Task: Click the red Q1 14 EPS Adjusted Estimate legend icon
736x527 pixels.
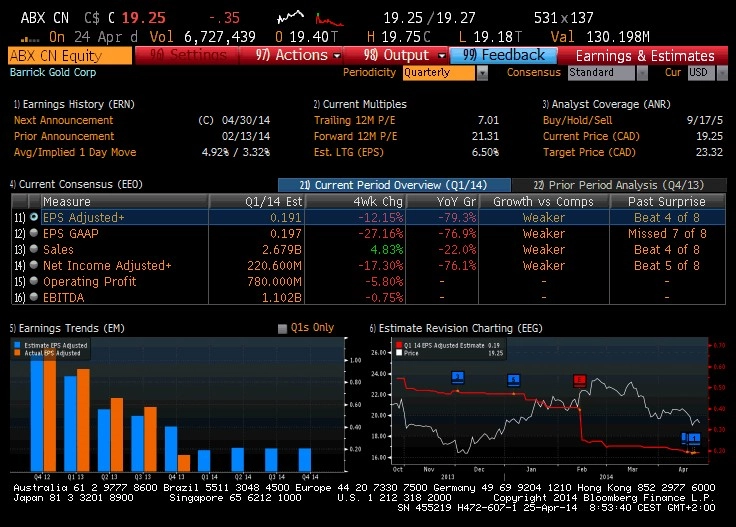Action: pos(399,345)
